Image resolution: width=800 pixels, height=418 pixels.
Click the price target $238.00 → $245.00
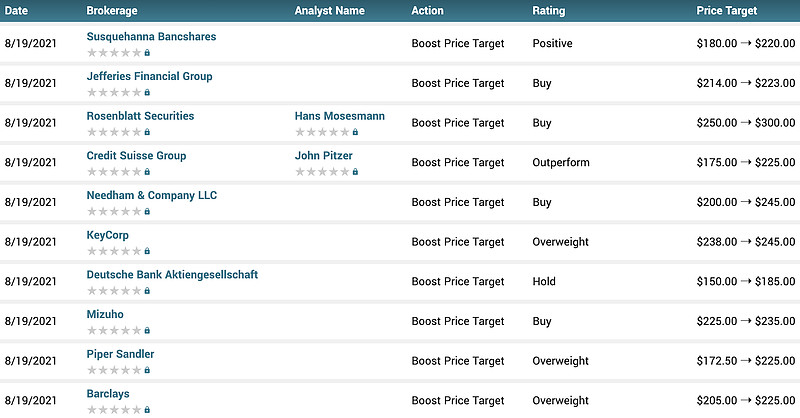click(x=746, y=242)
